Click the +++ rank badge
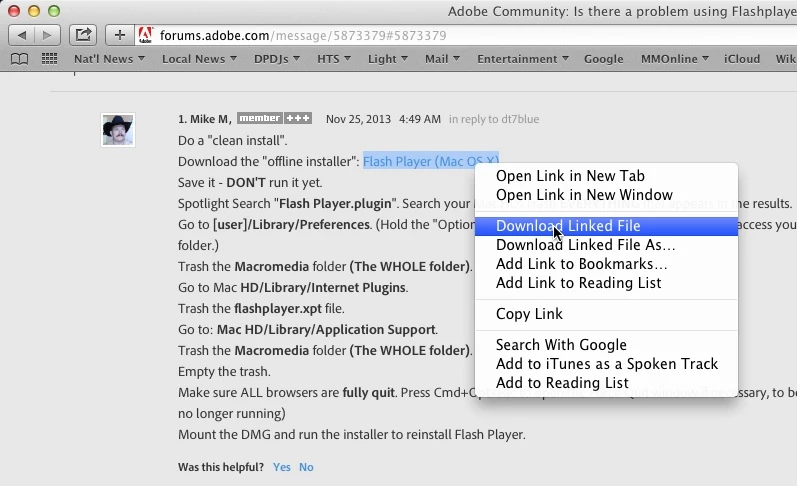Viewport: 797px width, 486px height. point(298,118)
